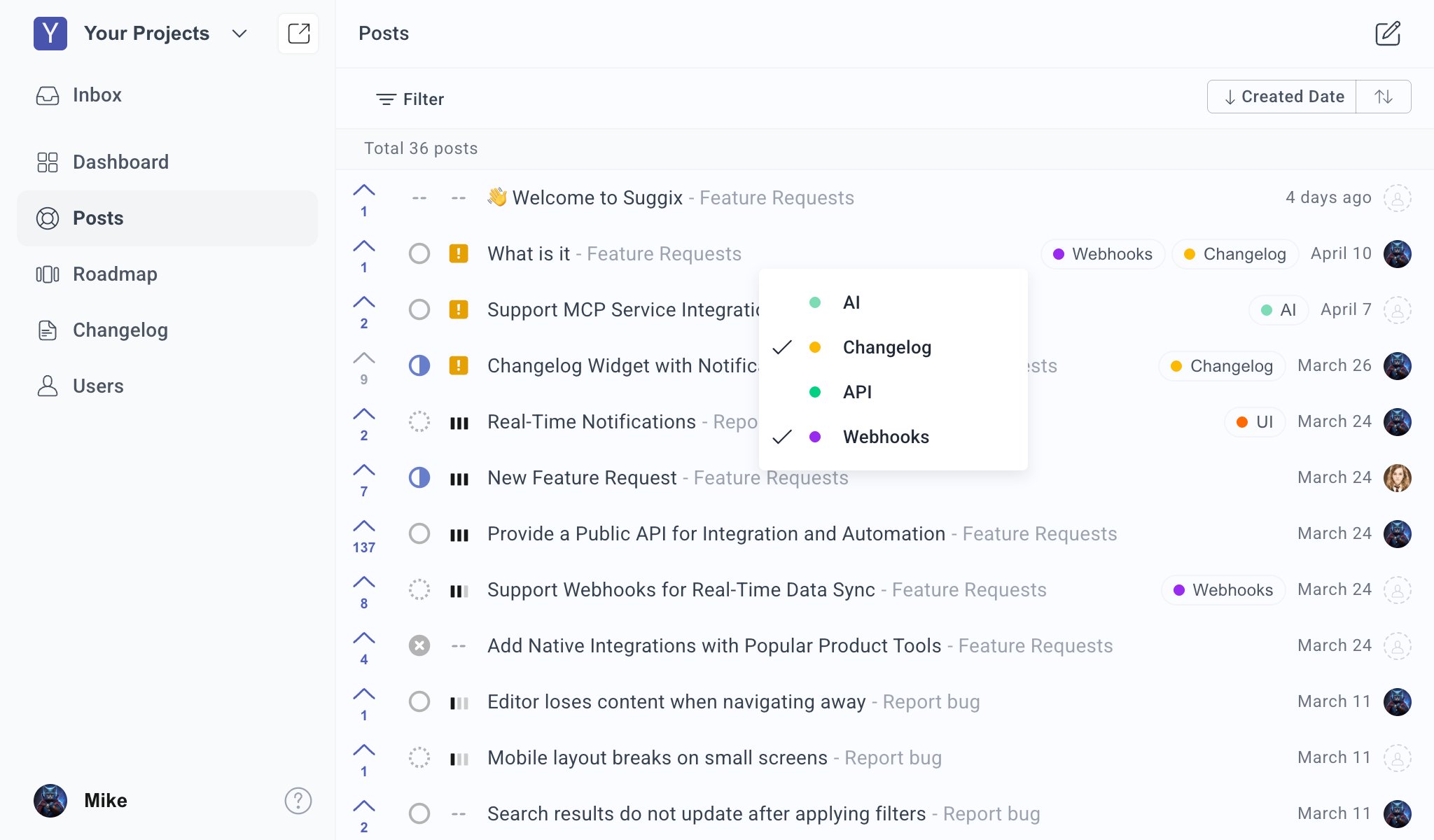The image size is (1434, 840).
Task: Toggle sort direction arrows icon
Action: click(x=1384, y=97)
